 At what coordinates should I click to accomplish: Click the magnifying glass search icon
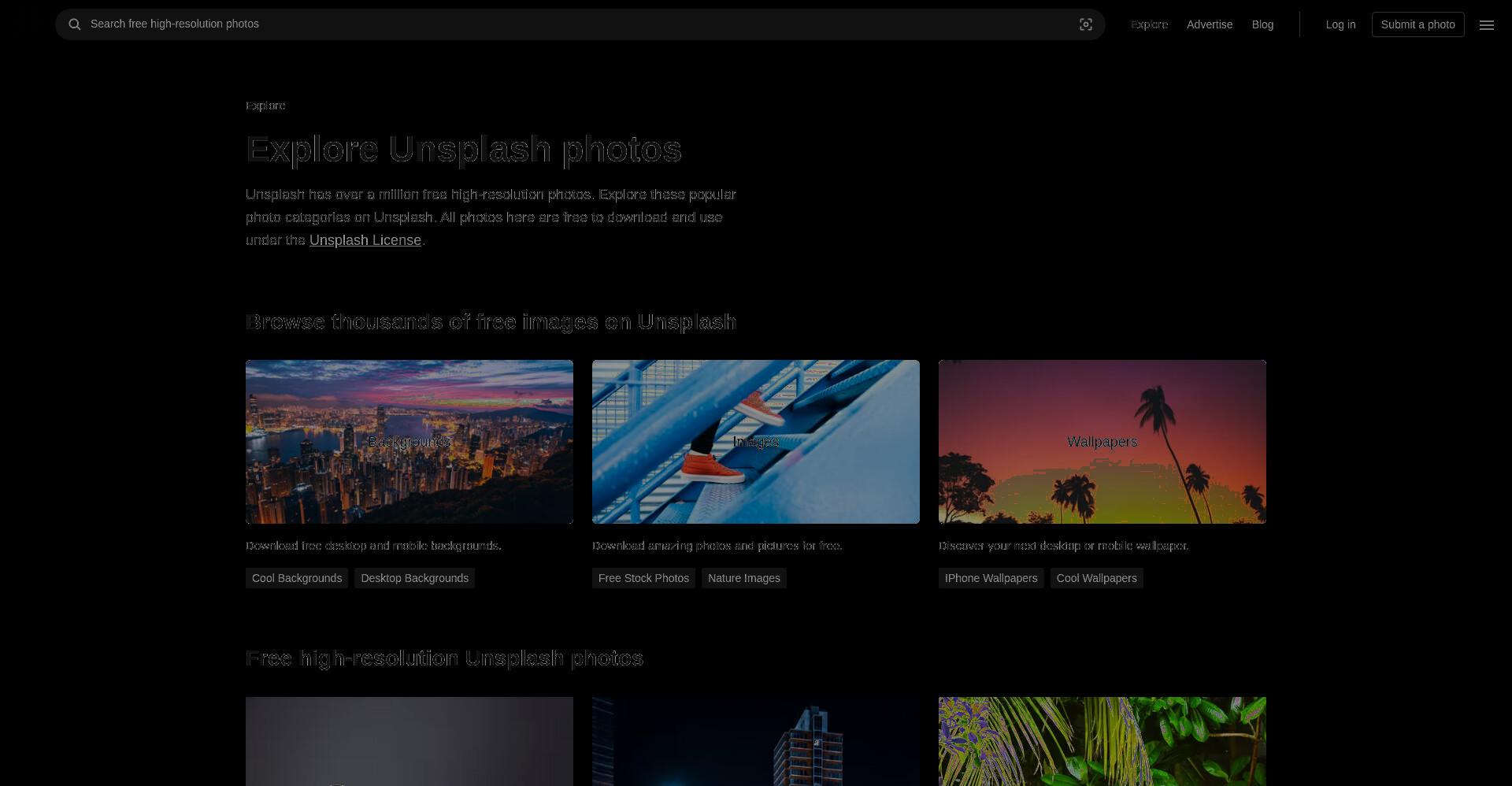click(x=75, y=24)
